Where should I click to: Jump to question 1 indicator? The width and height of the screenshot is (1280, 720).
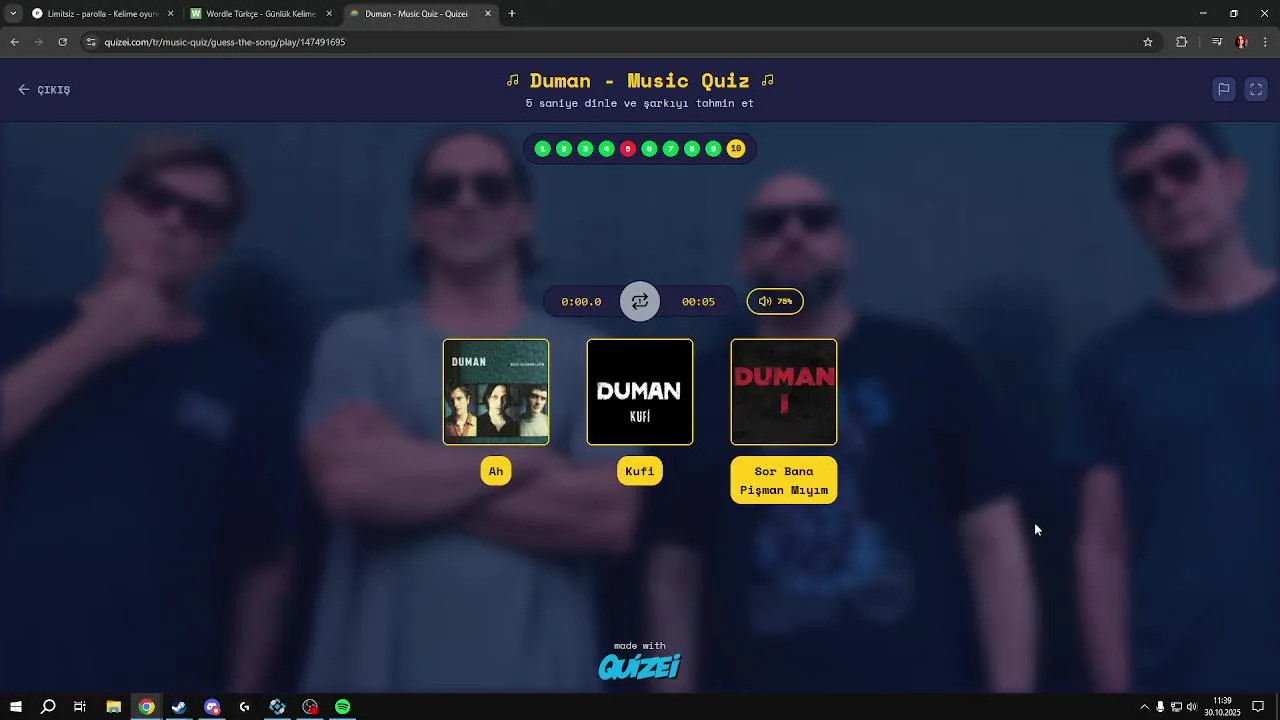point(543,149)
